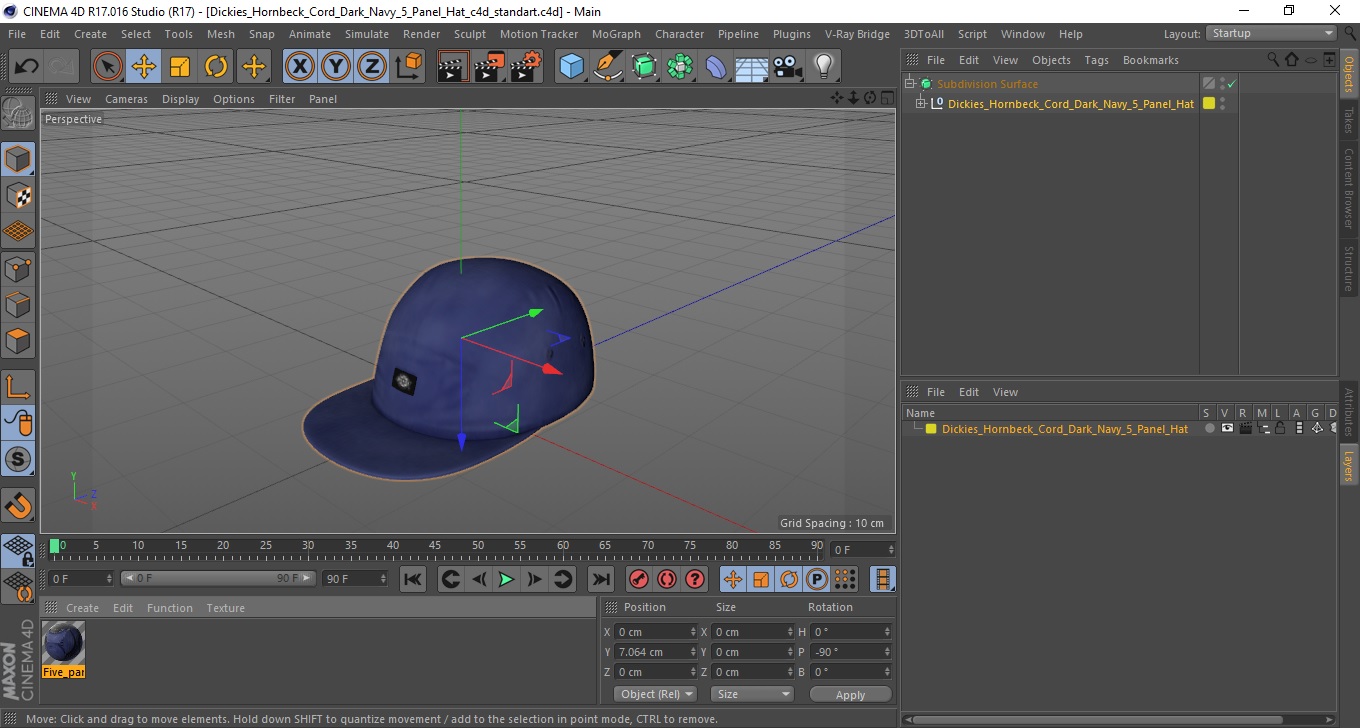Open the Object (Rel) coordinate dropdown

(x=655, y=694)
